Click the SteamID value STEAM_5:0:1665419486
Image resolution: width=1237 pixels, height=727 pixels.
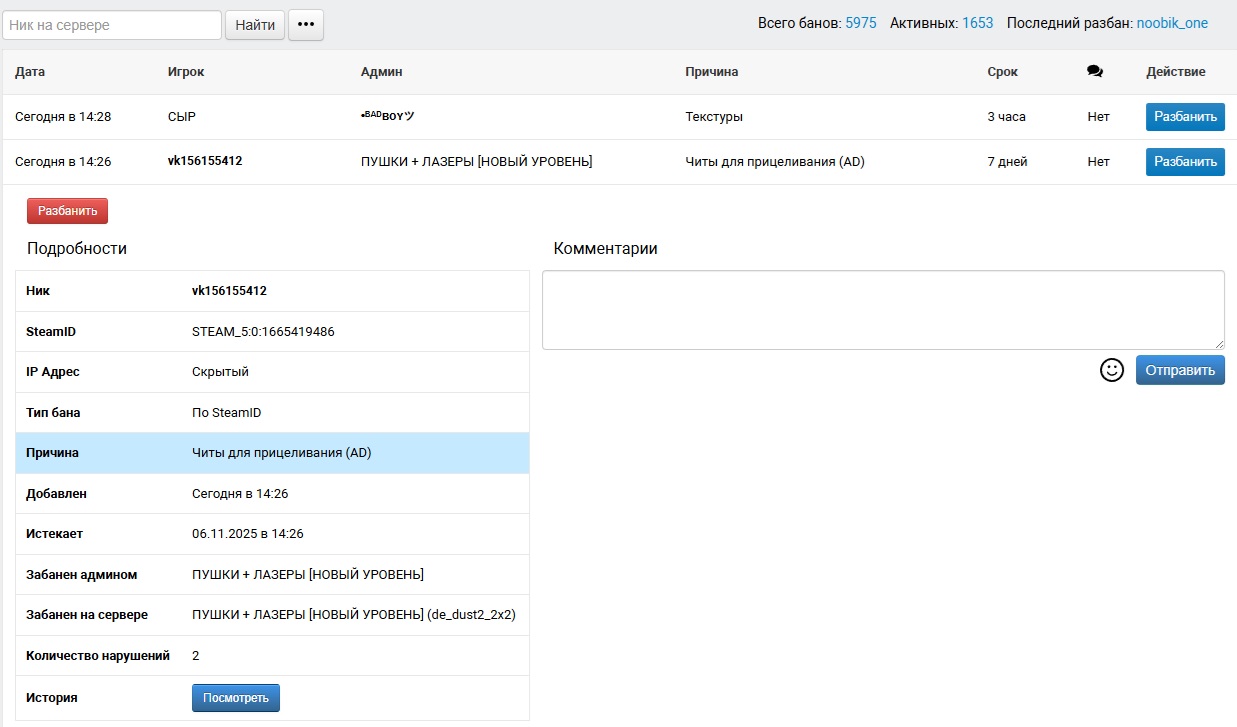pyautogui.click(x=263, y=331)
